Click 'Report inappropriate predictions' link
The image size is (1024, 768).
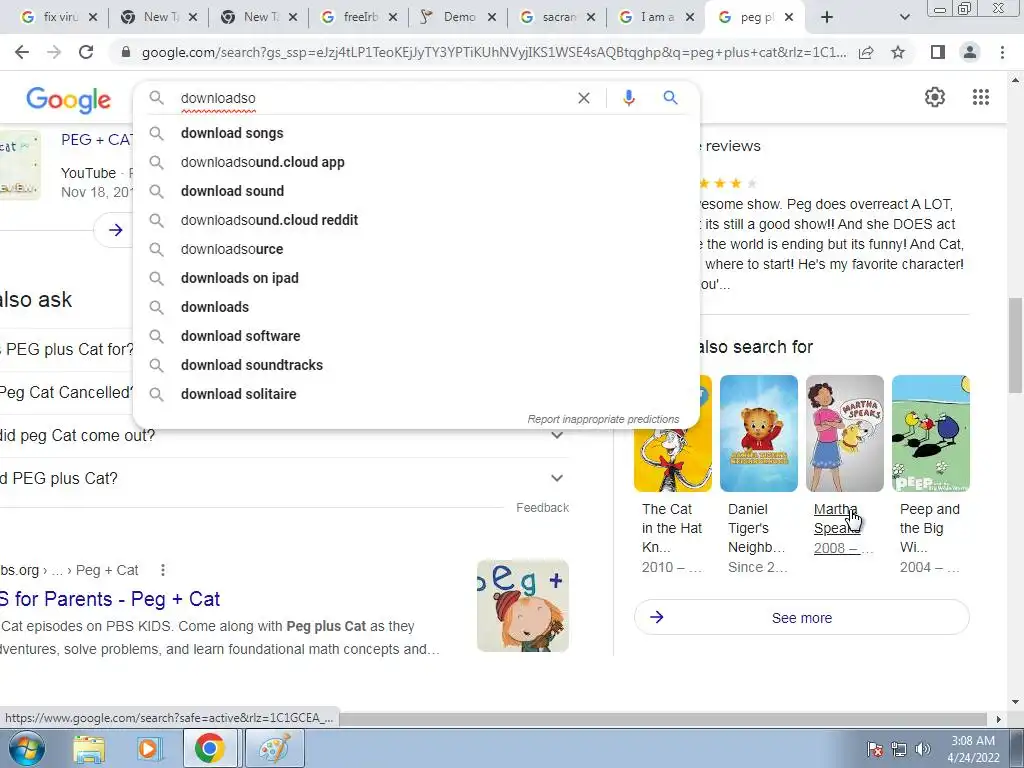603,419
